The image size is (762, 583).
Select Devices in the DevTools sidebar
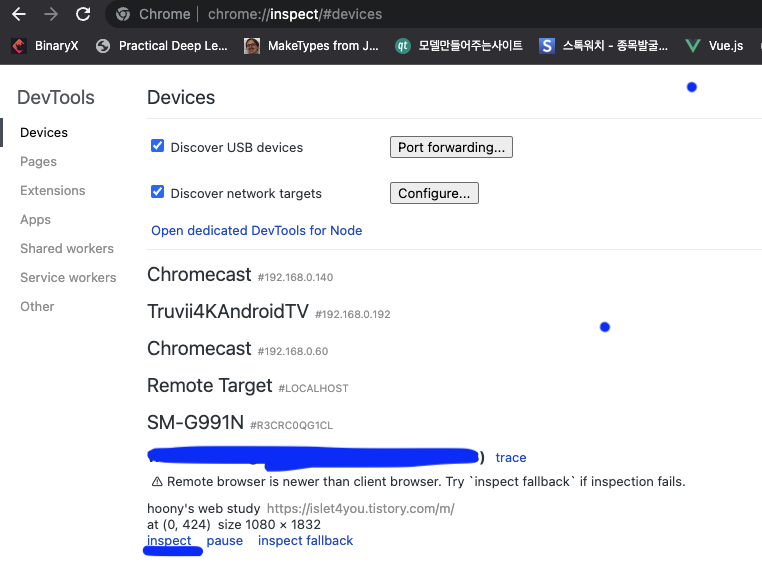(44, 133)
